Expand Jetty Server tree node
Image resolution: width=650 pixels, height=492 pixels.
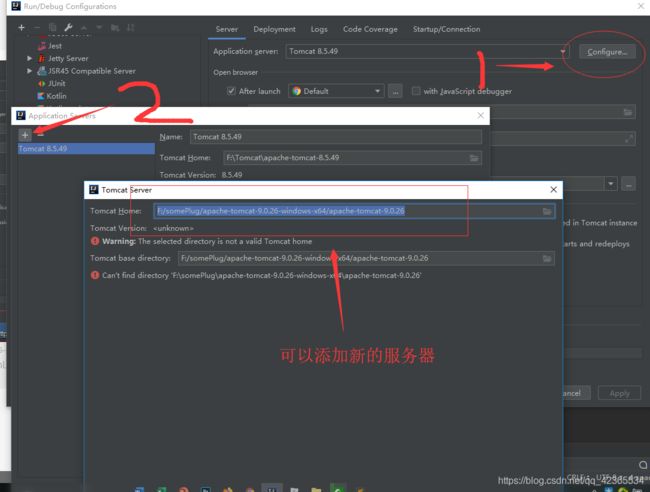(29, 58)
